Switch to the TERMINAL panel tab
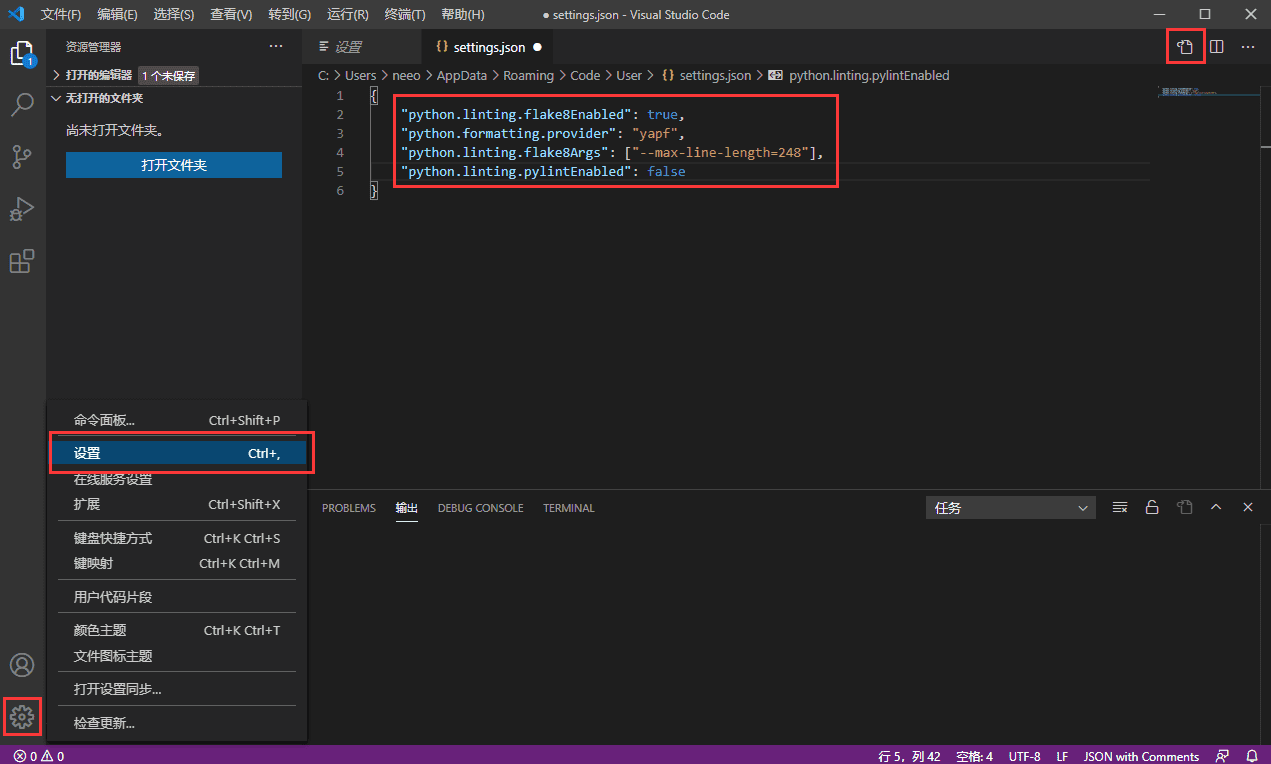 click(569, 508)
